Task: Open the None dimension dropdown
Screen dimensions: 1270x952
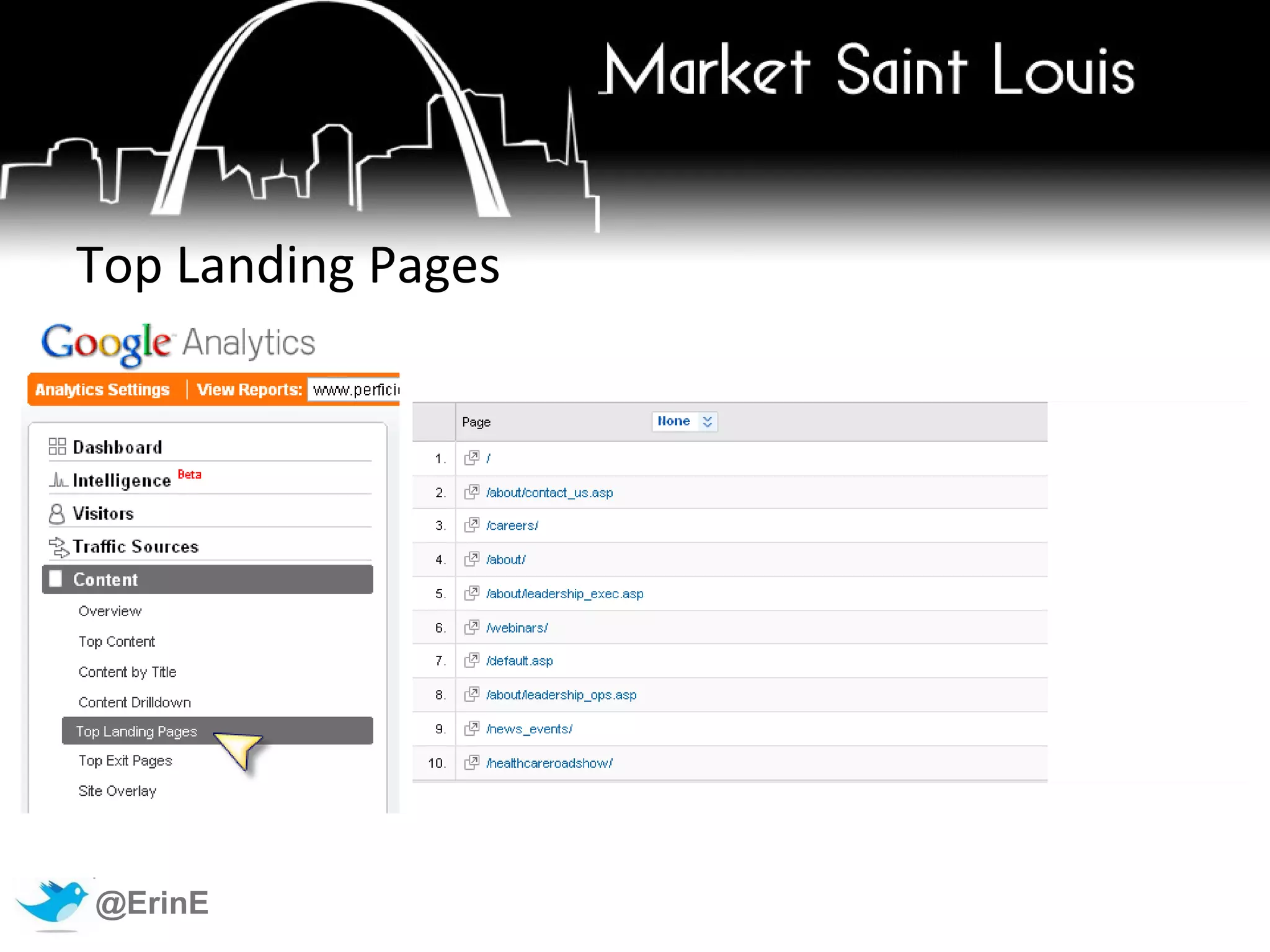Action: (x=685, y=421)
